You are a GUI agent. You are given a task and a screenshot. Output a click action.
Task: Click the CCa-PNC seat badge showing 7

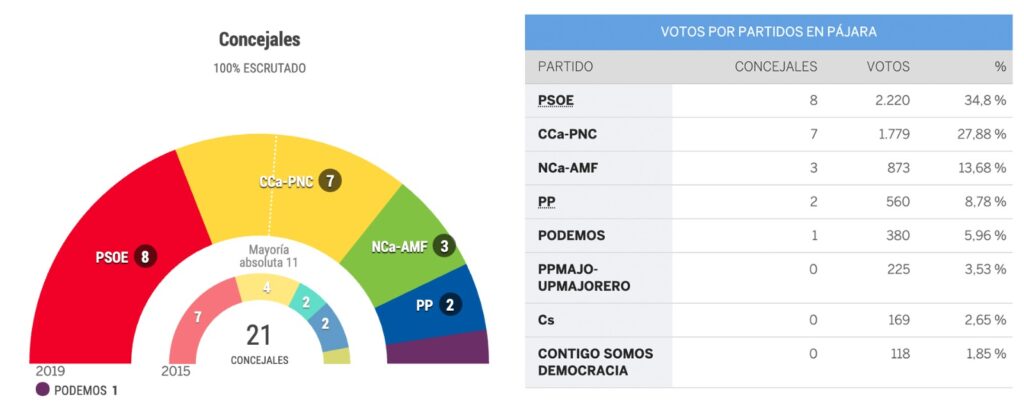327,181
